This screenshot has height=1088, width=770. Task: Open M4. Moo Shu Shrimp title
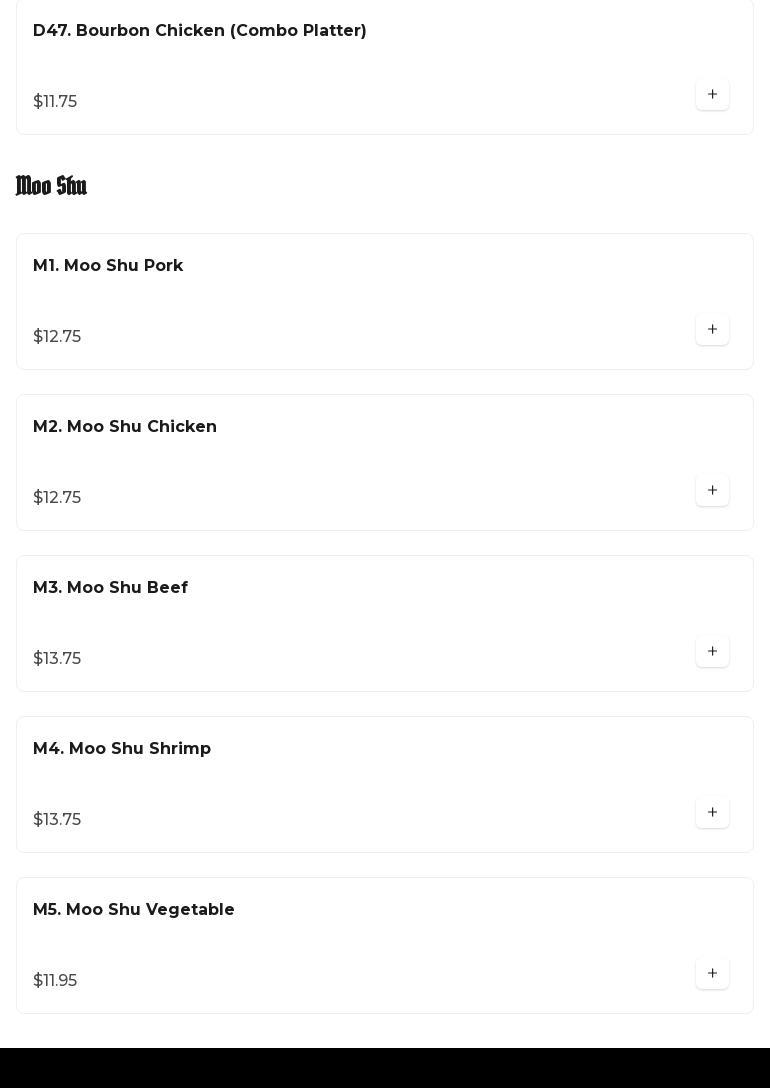click(122, 749)
